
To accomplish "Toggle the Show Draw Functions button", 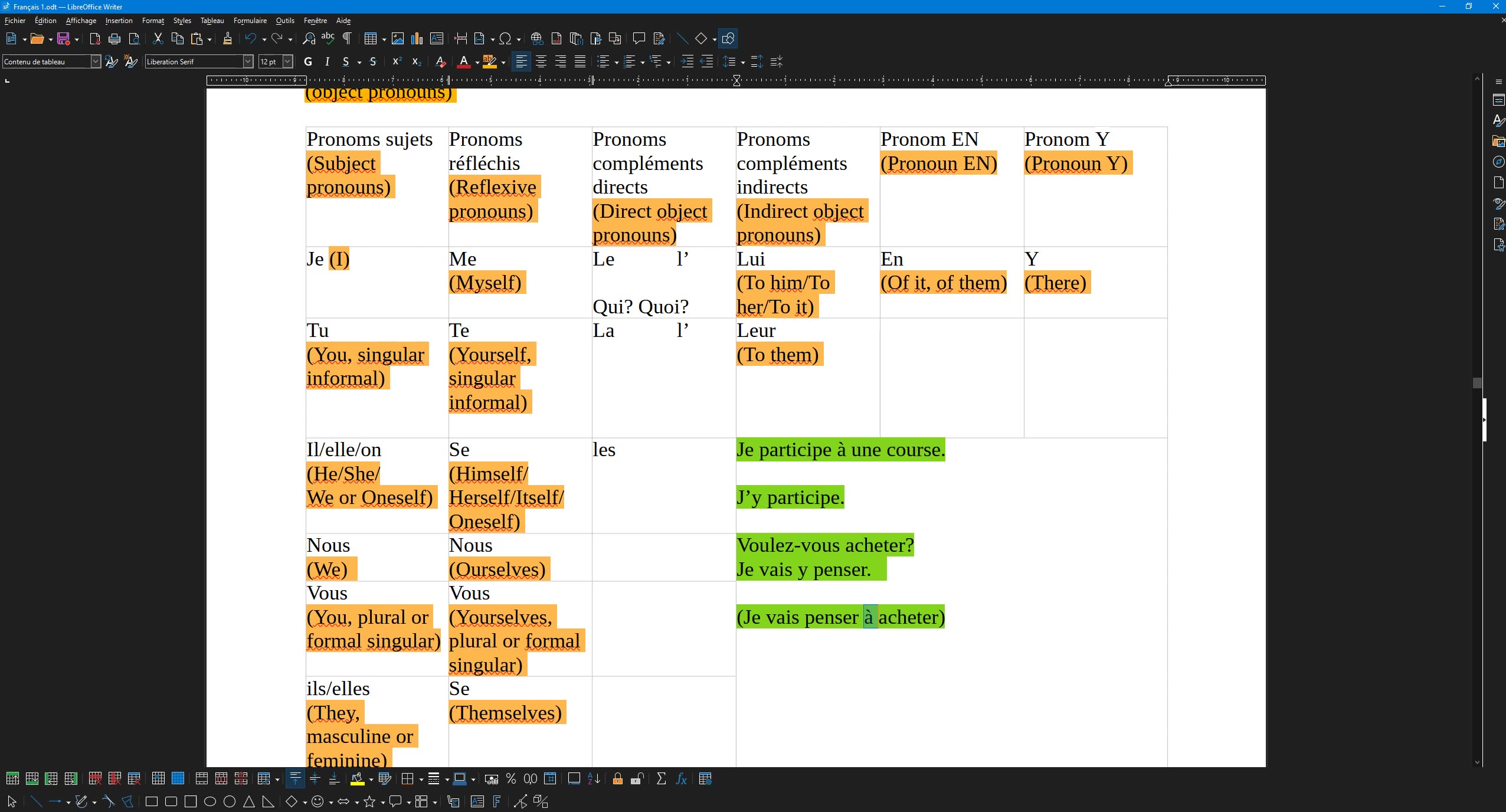I will (x=728, y=39).
